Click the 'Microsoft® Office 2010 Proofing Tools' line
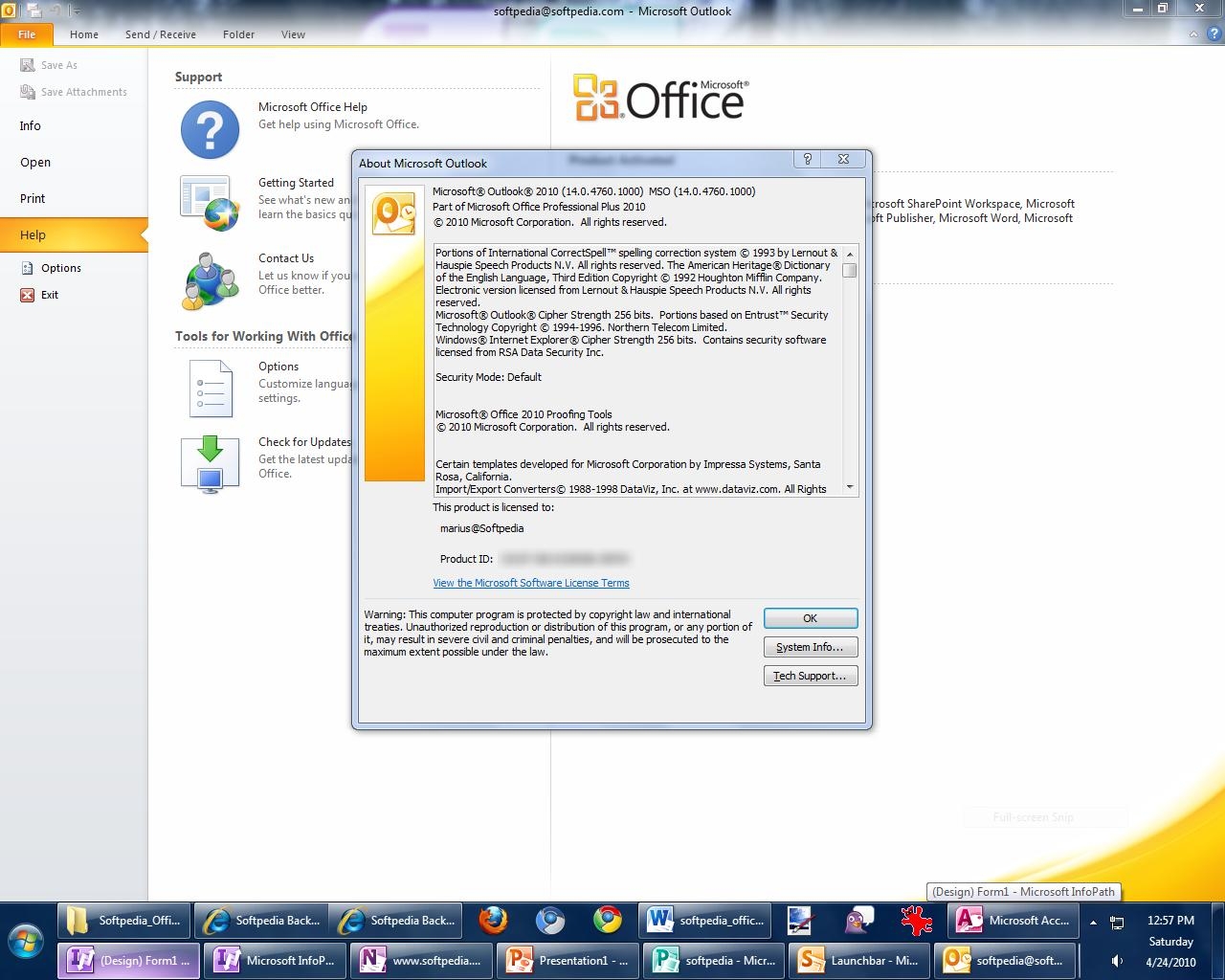 (523, 414)
